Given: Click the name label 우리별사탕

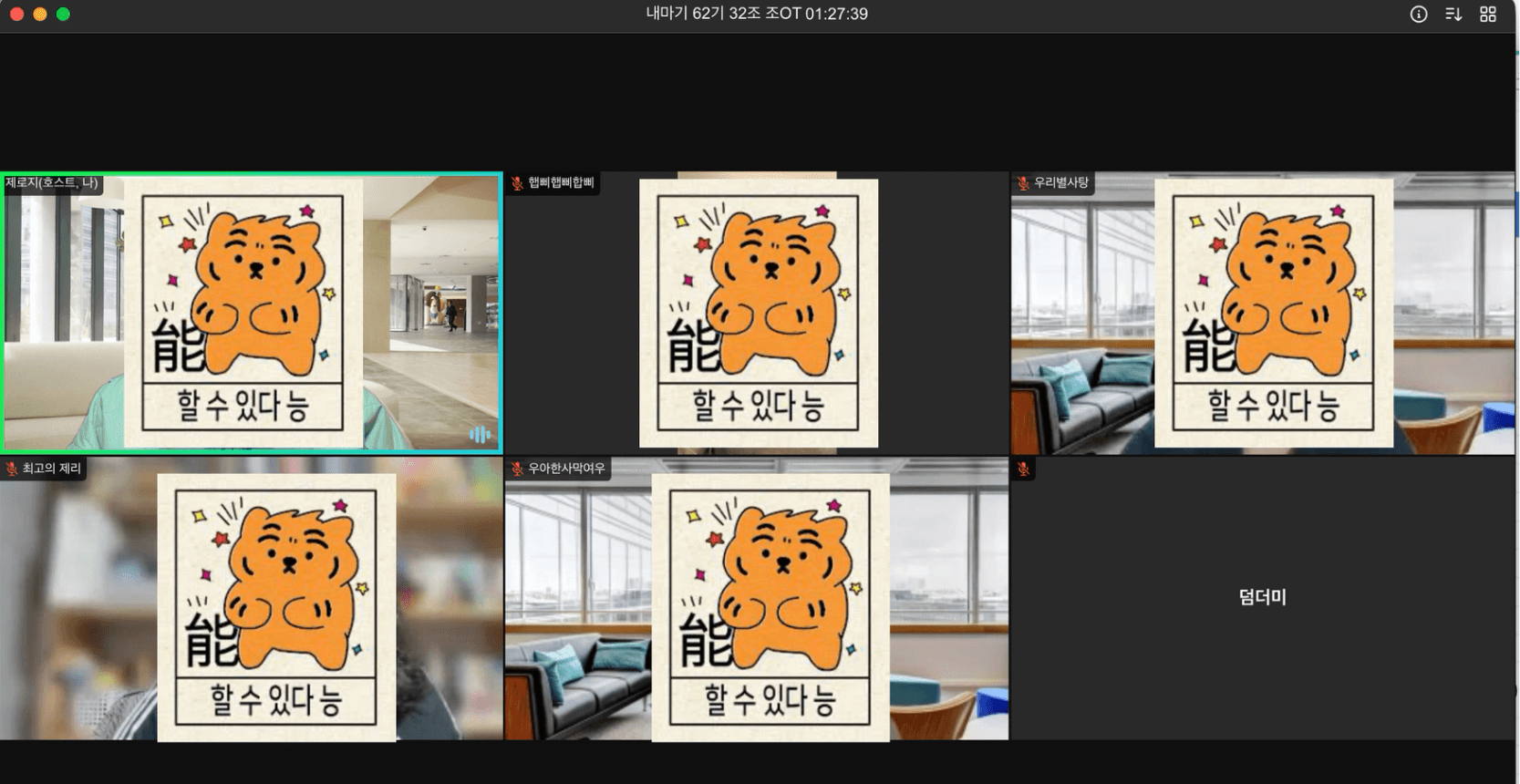Looking at the screenshot, I should (x=1061, y=183).
